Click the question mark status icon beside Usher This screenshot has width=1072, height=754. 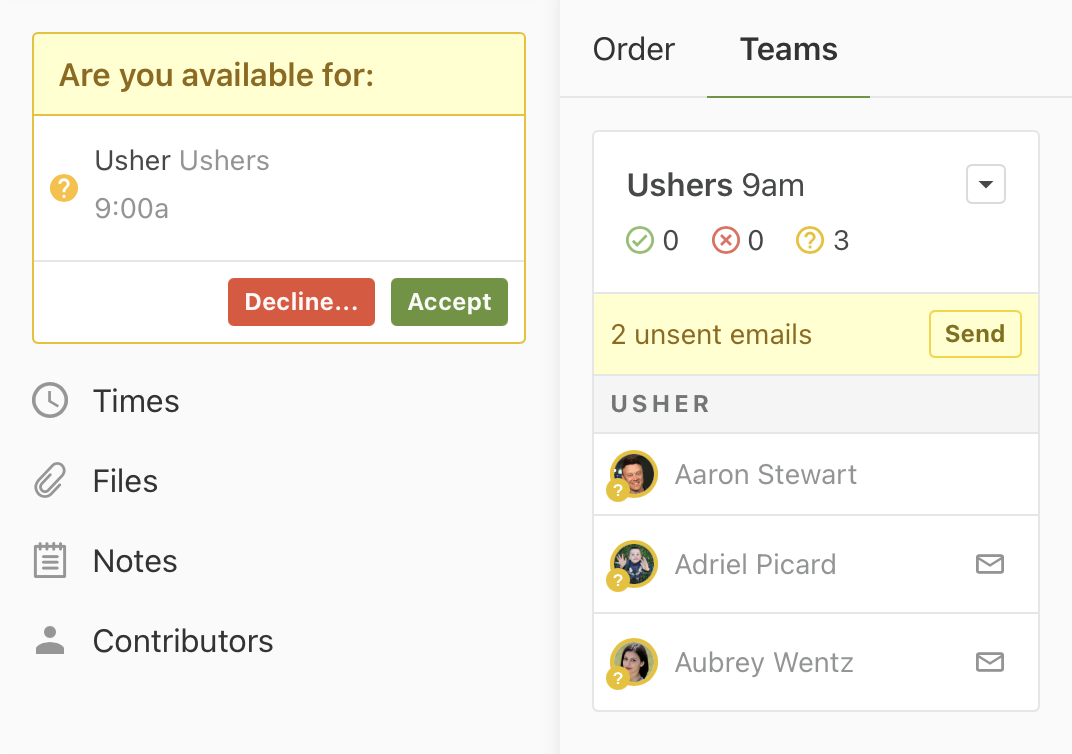click(x=64, y=187)
